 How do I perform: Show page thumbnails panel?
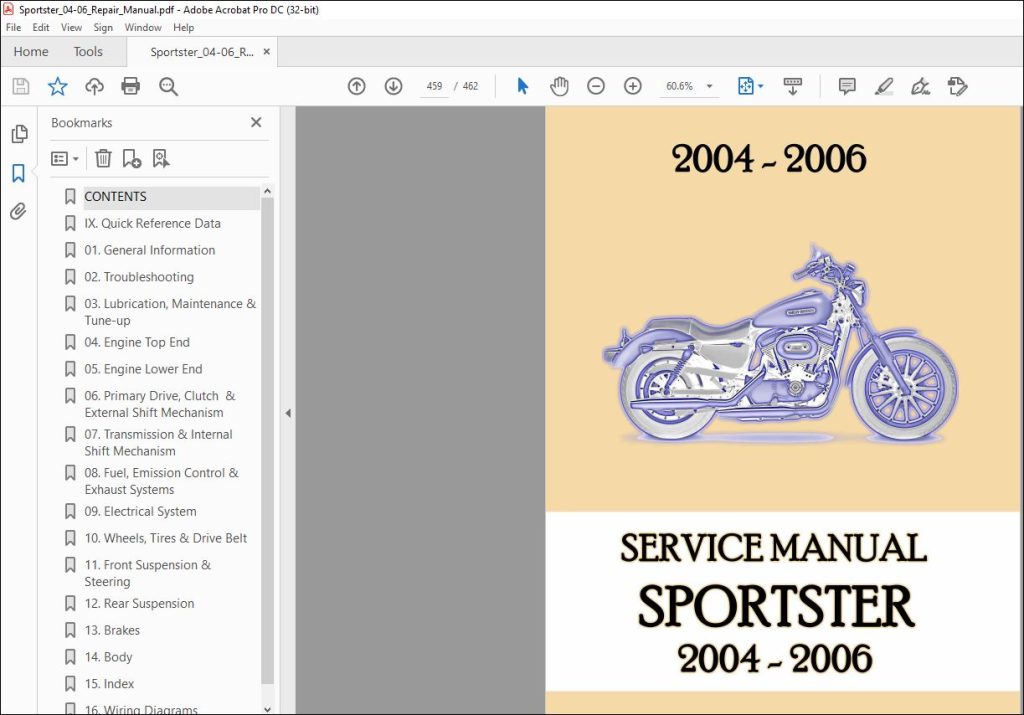(19, 134)
